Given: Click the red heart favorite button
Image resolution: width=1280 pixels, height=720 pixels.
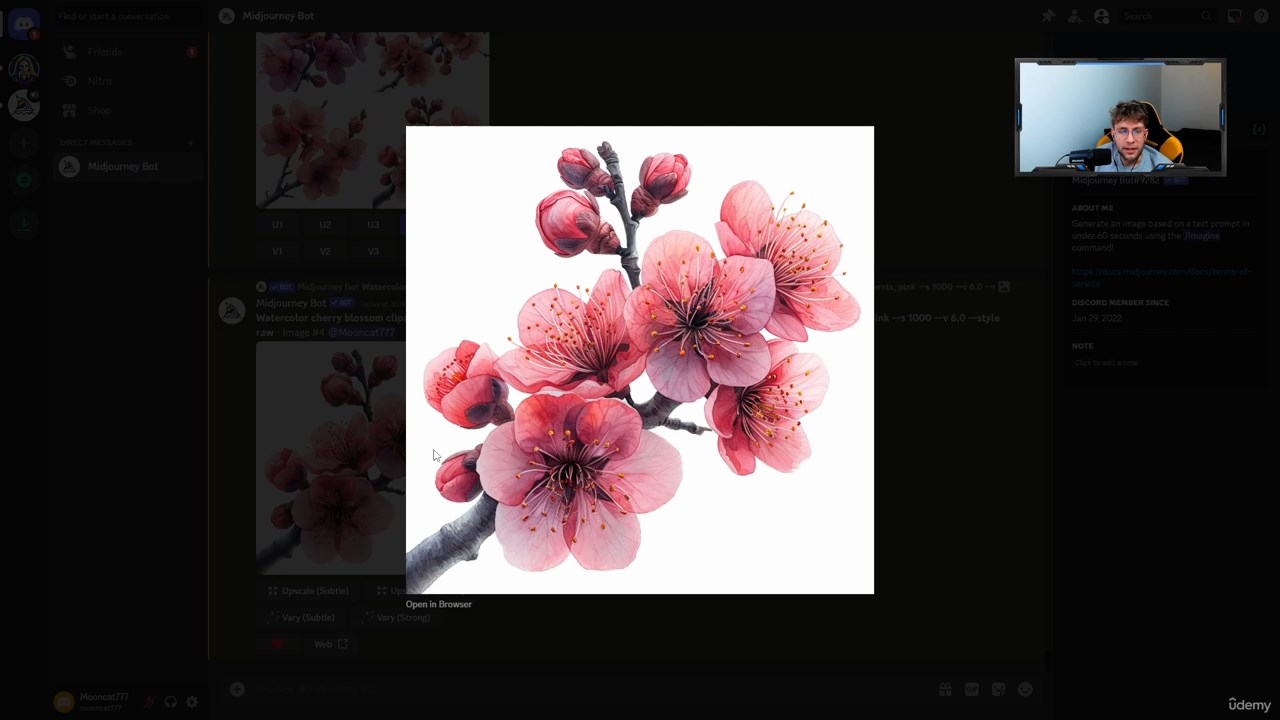Looking at the screenshot, I should 278,644.
